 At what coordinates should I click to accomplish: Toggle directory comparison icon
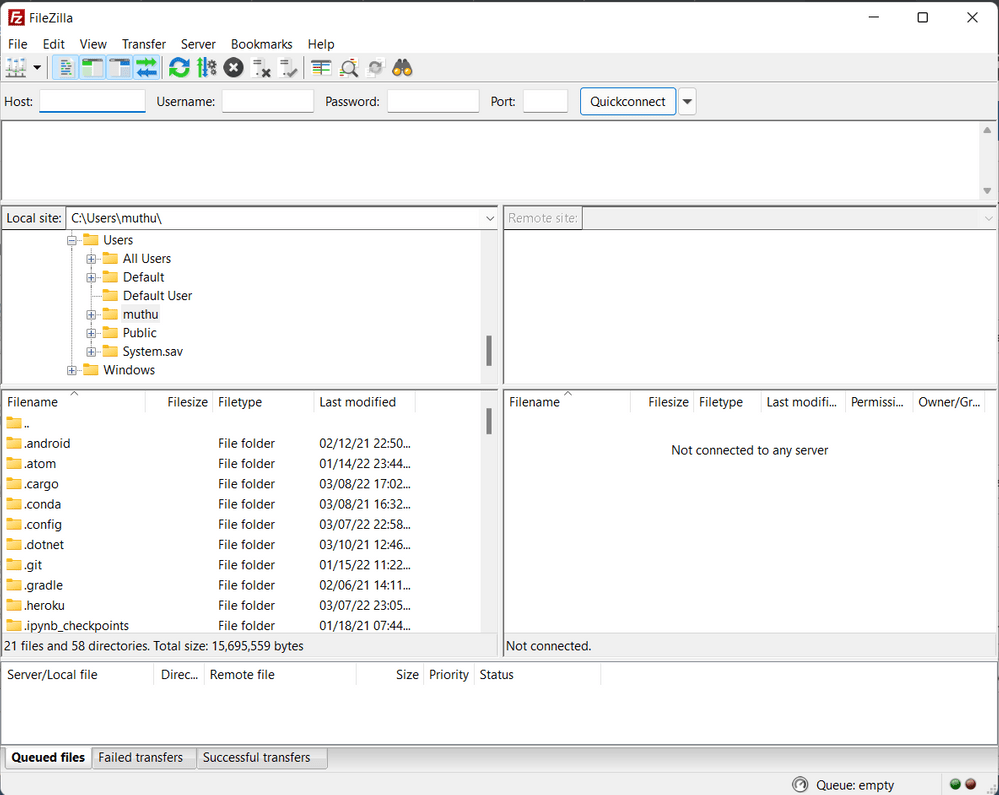(x=349, y=68)
